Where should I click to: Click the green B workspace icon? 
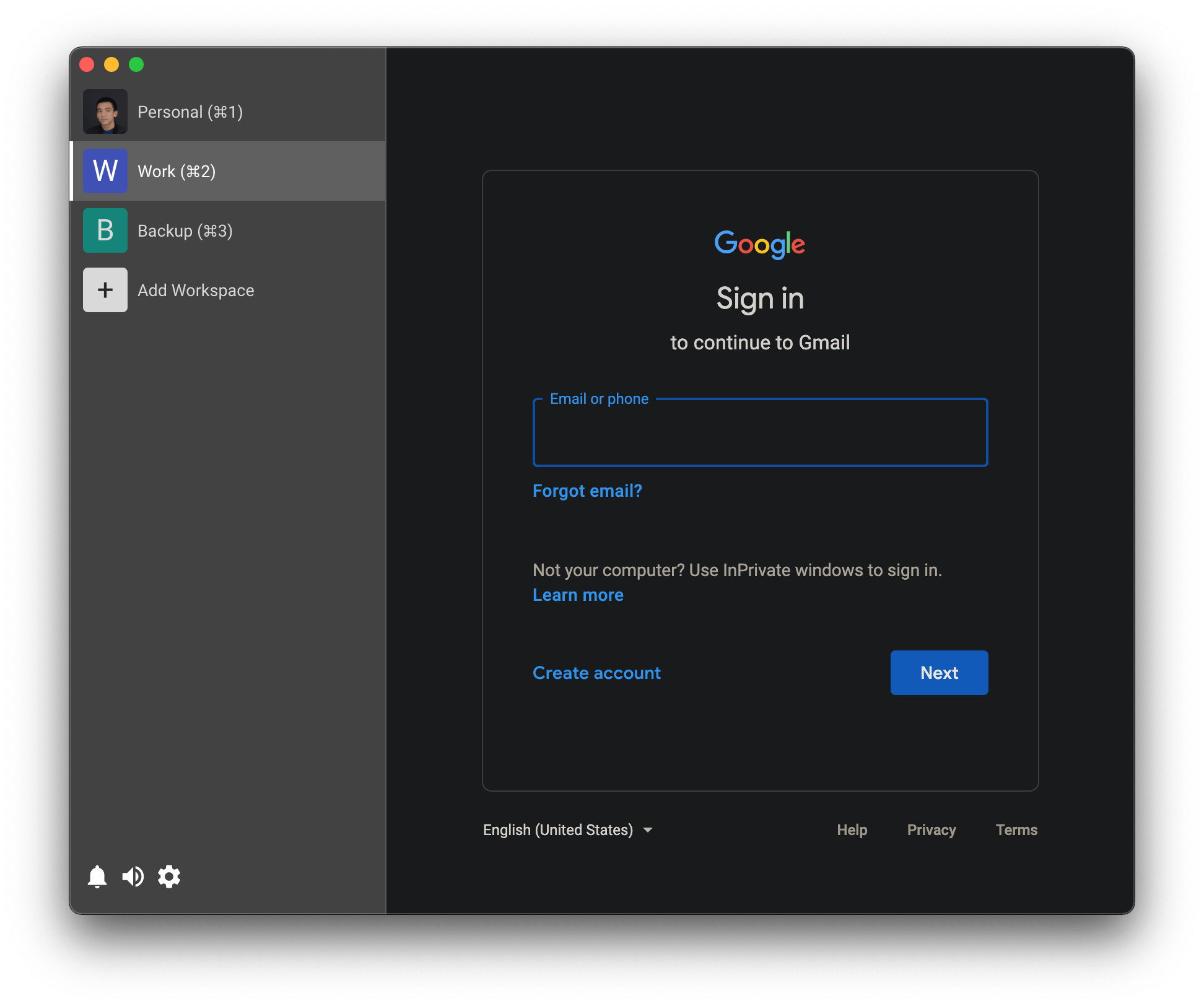[x=105, y=230]
